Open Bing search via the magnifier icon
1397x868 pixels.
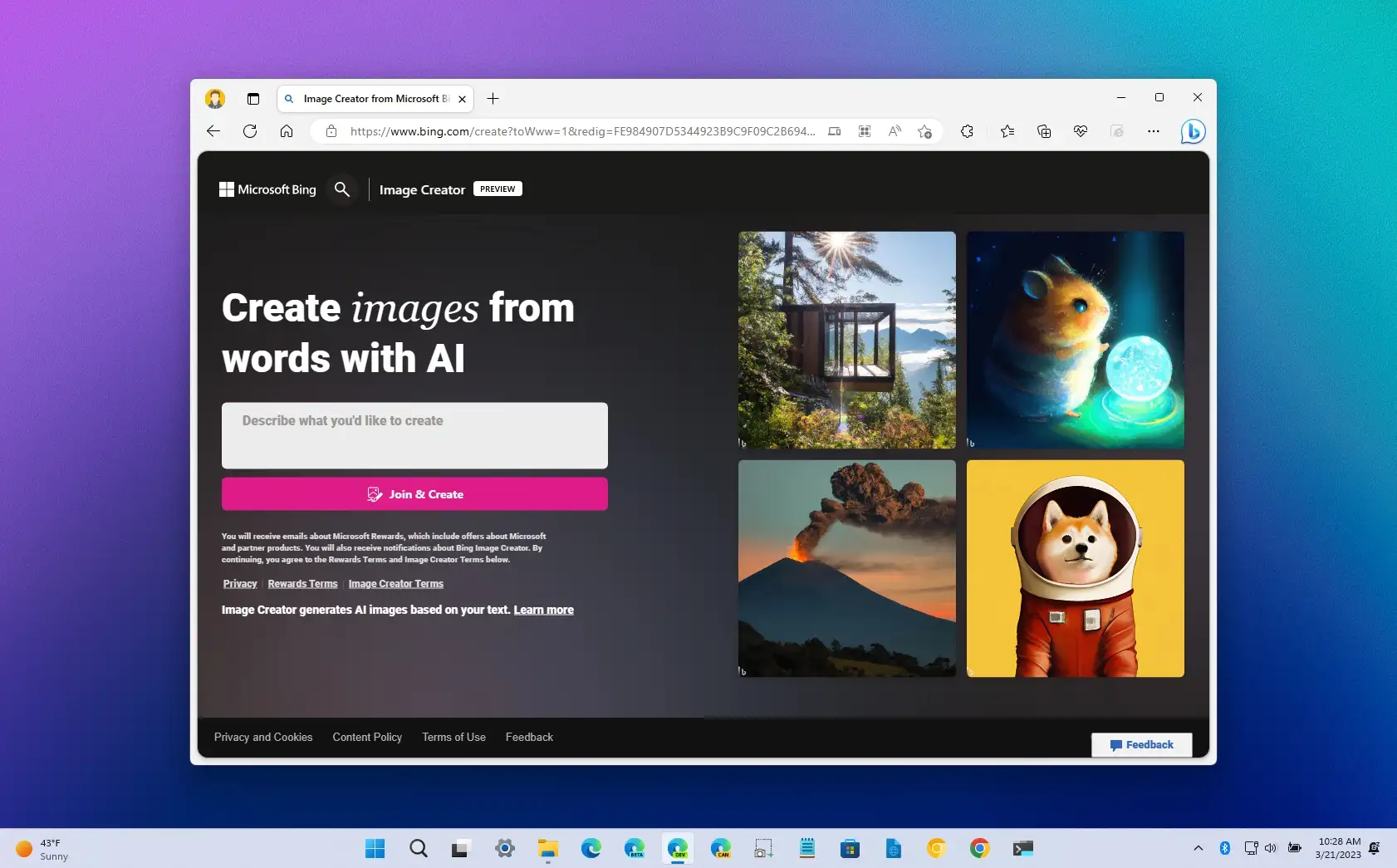pyautogui.click(x=341, y=189)
